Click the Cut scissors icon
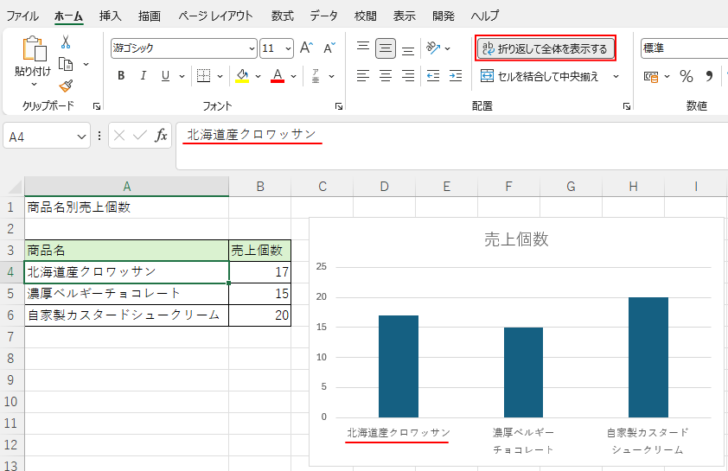This screenshot has width=728, height=471. (x=65, y=42)
